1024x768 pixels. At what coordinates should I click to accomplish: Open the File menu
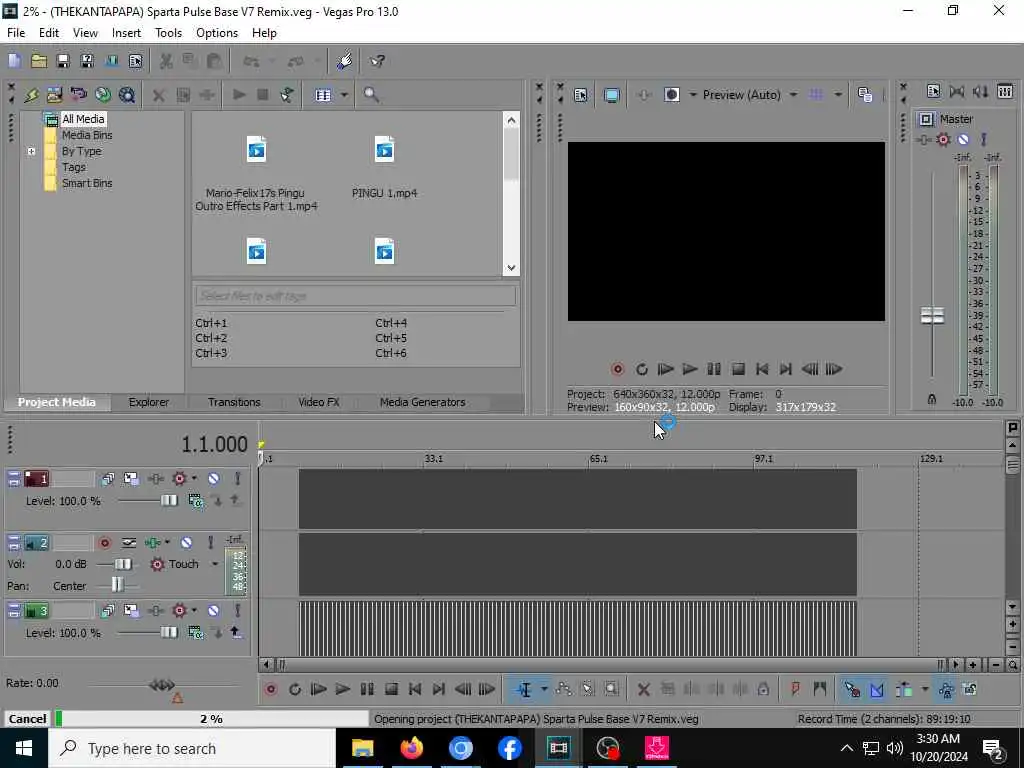pyautogui.click(x=16, y=33)
